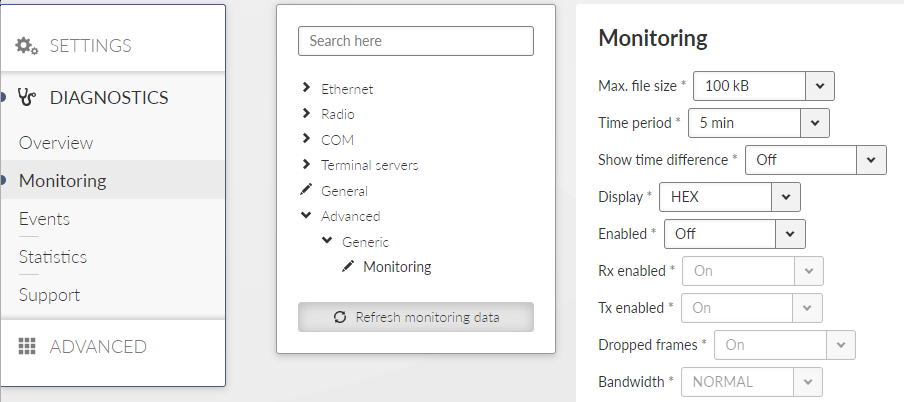The width and height of the screenshot is (904, 402).
Task: Open the Enabled Off dropdown
Action: pos(734,234)
